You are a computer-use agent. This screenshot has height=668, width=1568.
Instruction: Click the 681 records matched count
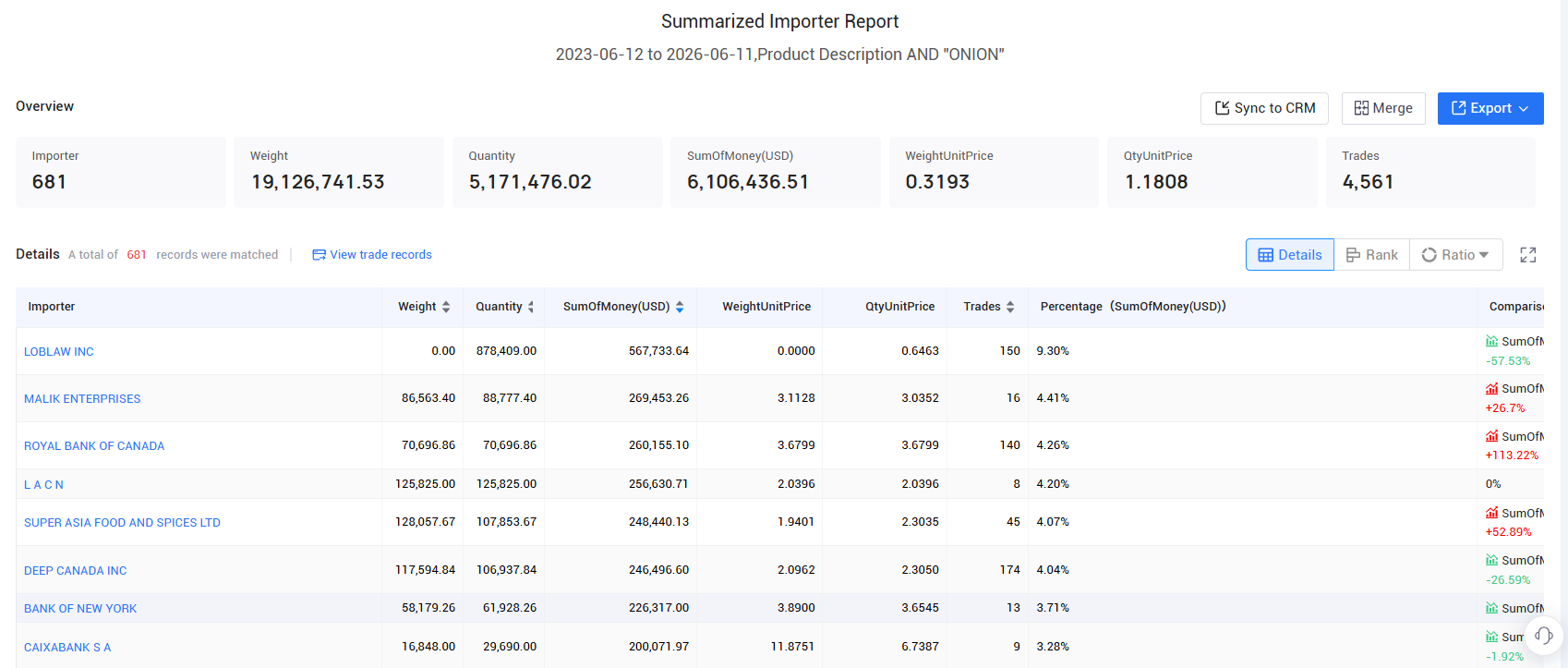coord(137,255)
